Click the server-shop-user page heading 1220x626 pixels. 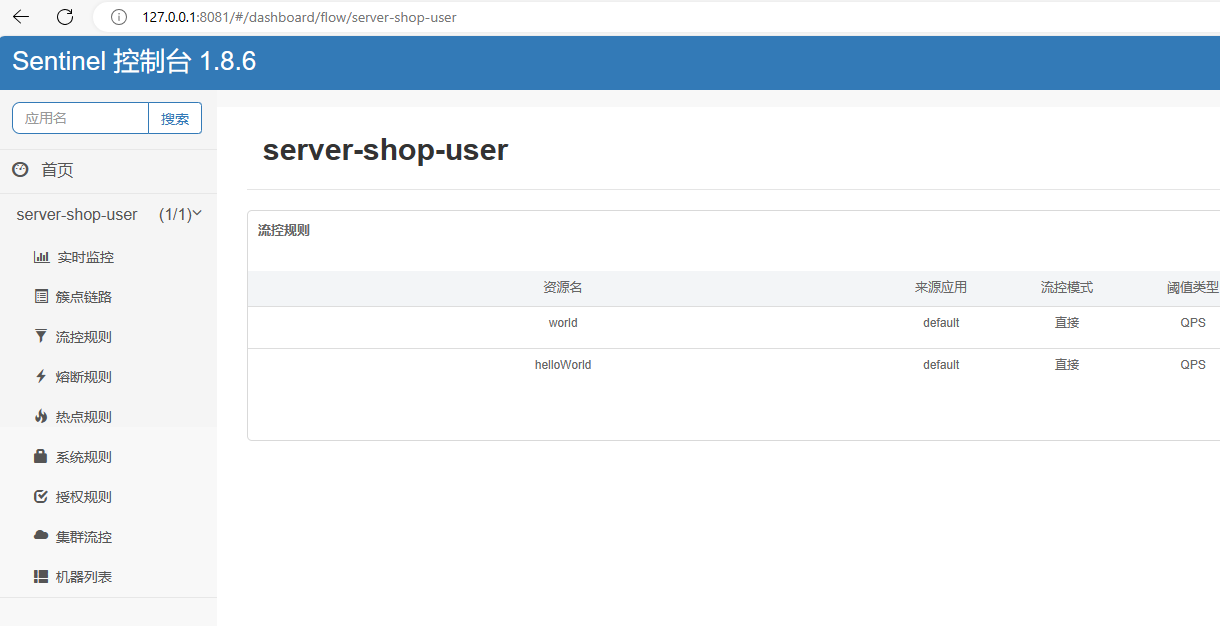385,150
